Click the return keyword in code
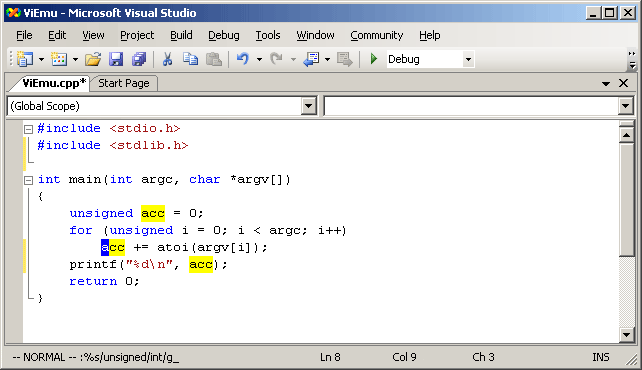 click(93, 281)
